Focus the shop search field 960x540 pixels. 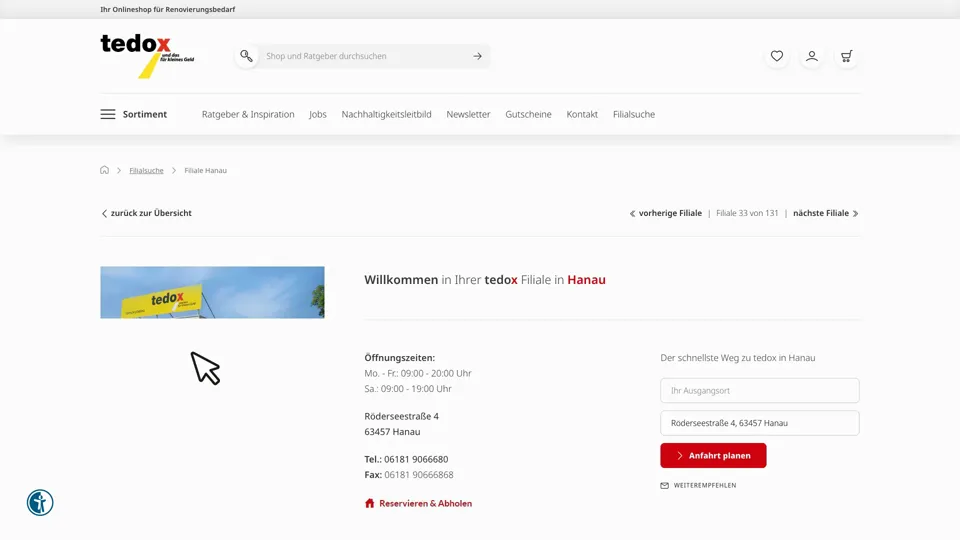364,56
